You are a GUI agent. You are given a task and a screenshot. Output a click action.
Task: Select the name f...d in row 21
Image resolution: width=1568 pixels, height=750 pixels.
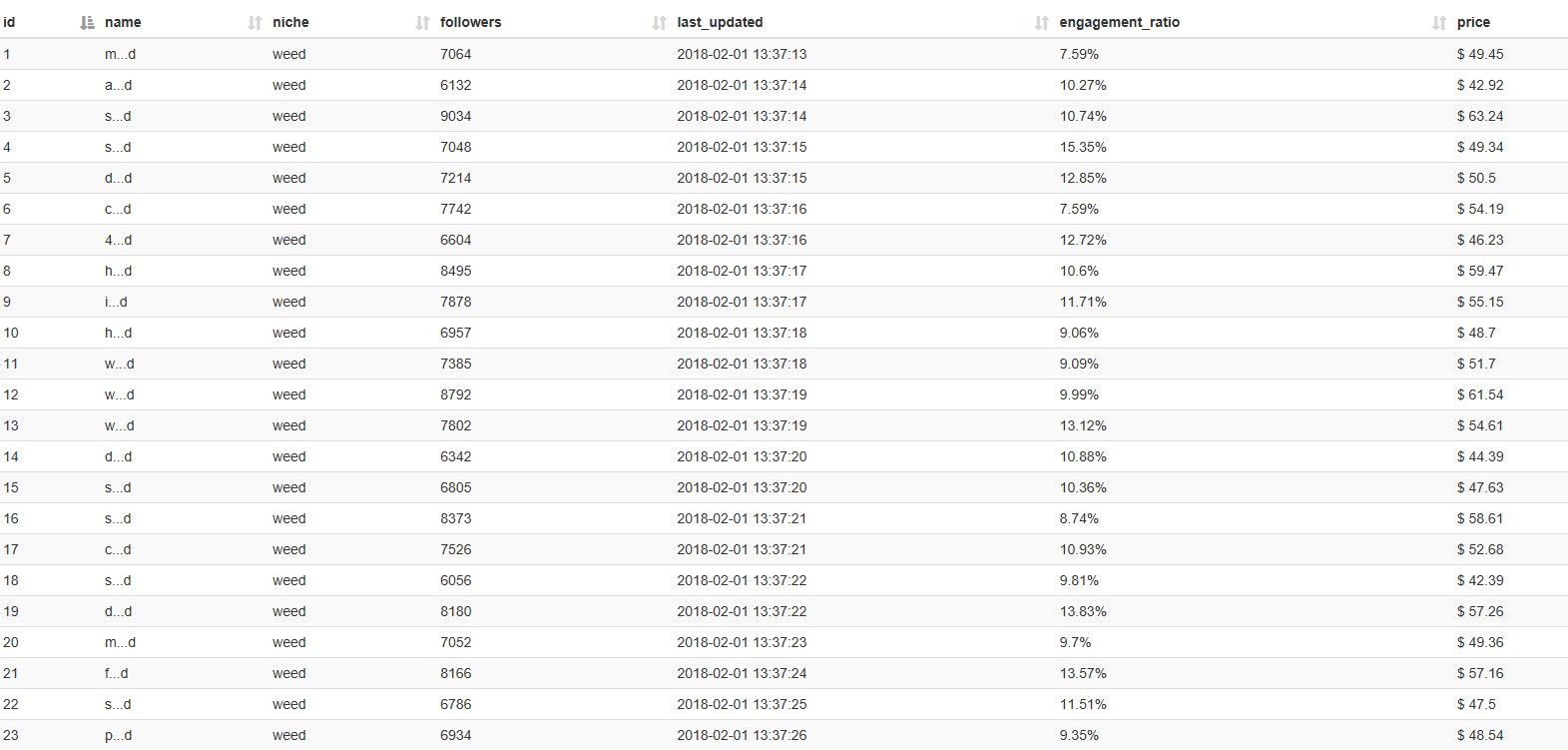[x=116, y=673]
